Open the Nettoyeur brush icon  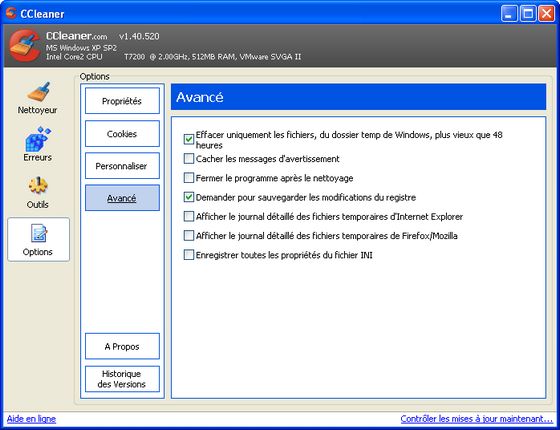coord(38,92)
